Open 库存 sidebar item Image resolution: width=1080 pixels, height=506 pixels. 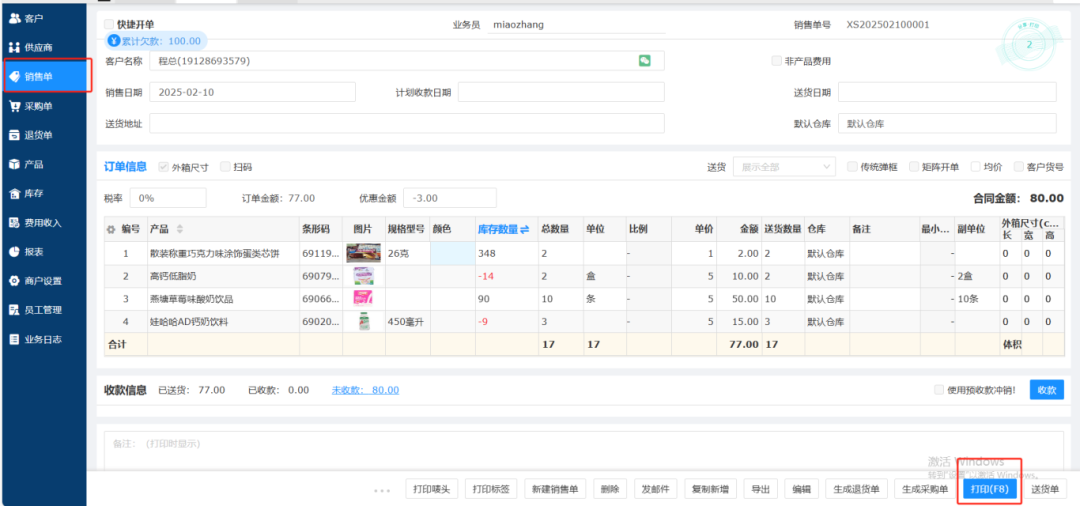pos(44,193)
